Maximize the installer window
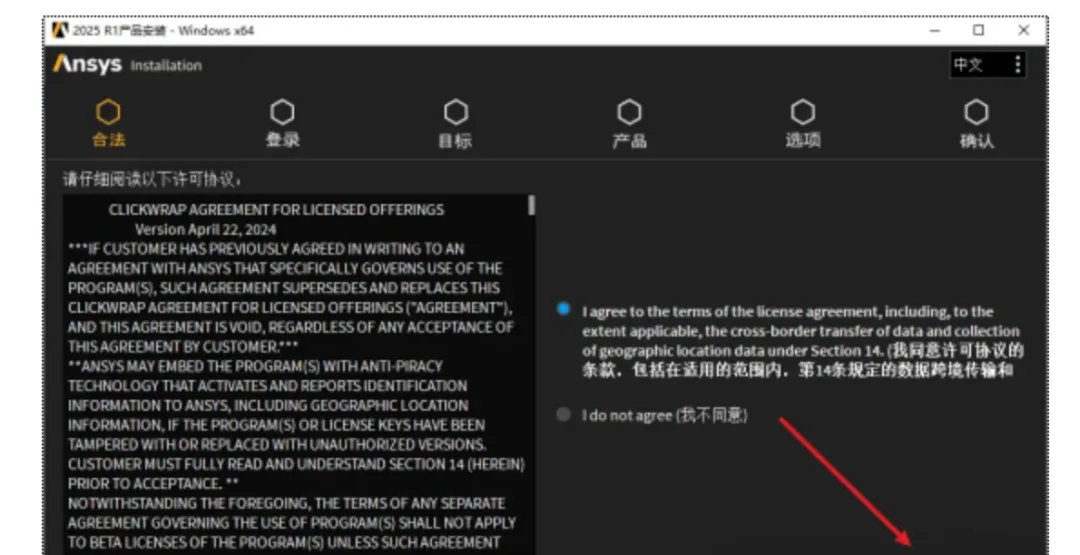 978,30
